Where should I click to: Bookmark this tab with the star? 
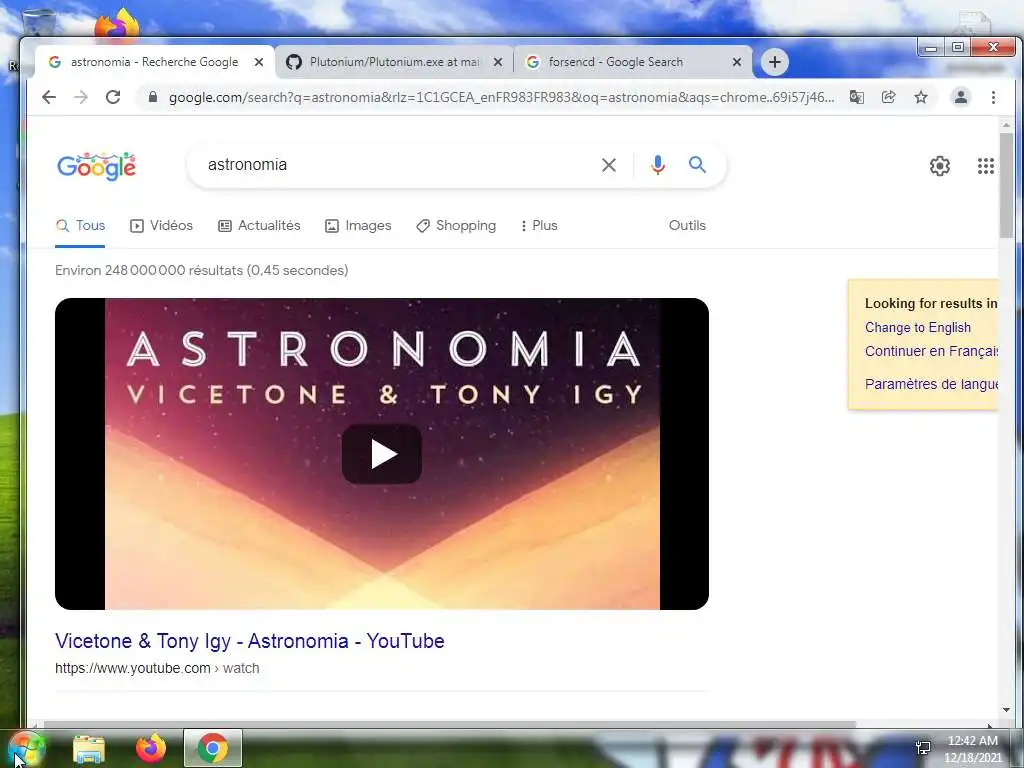[921, 97]
